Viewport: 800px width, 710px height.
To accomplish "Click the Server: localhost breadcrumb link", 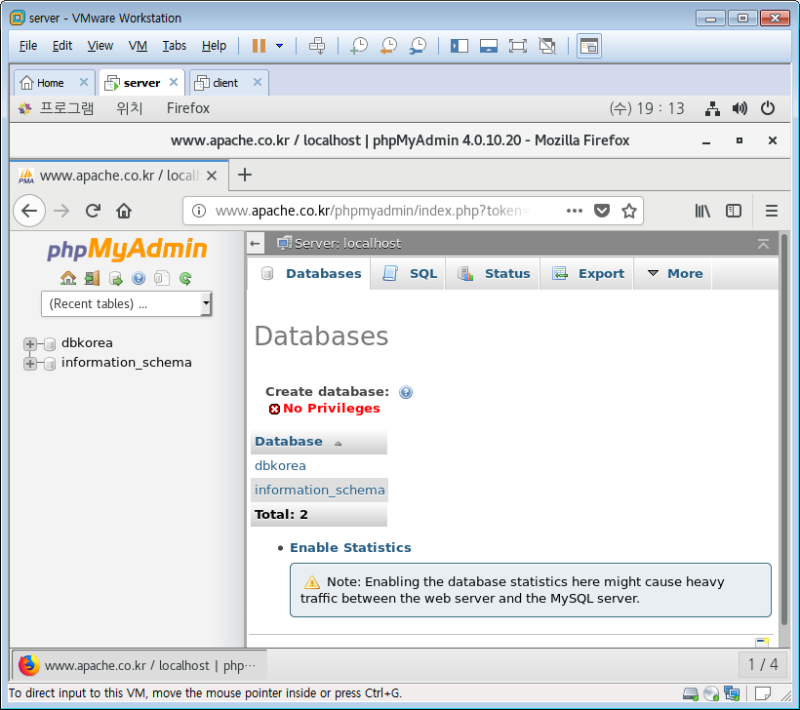I will pyautogui.click(x=347, y=243).
